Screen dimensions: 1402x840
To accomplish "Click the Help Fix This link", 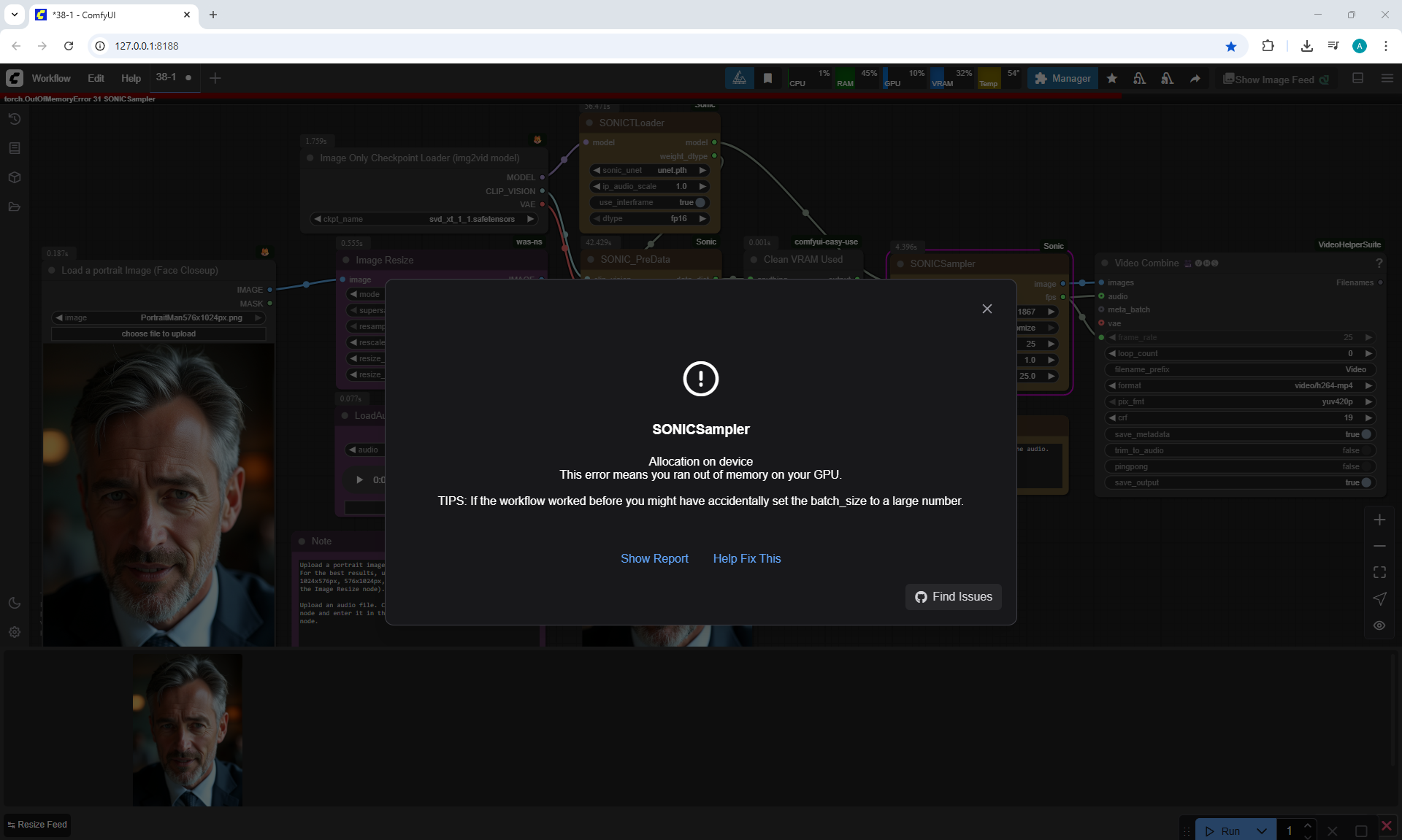I will coord(746,558).
